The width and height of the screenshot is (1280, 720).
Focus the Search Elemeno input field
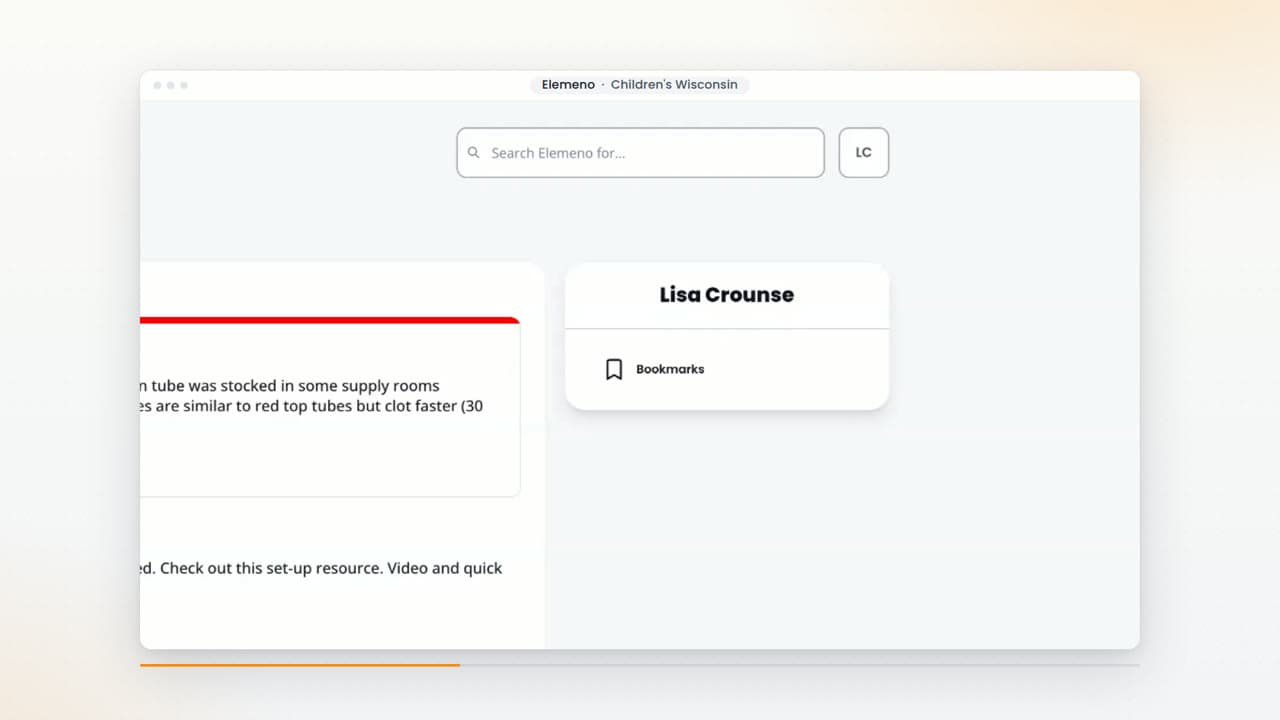640,153
